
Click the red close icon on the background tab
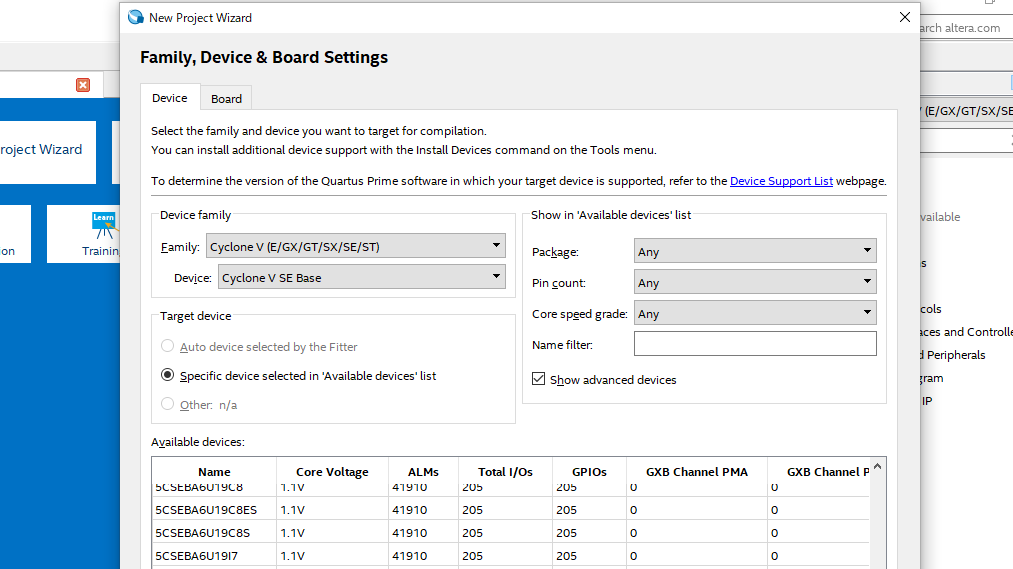(83, 85)
